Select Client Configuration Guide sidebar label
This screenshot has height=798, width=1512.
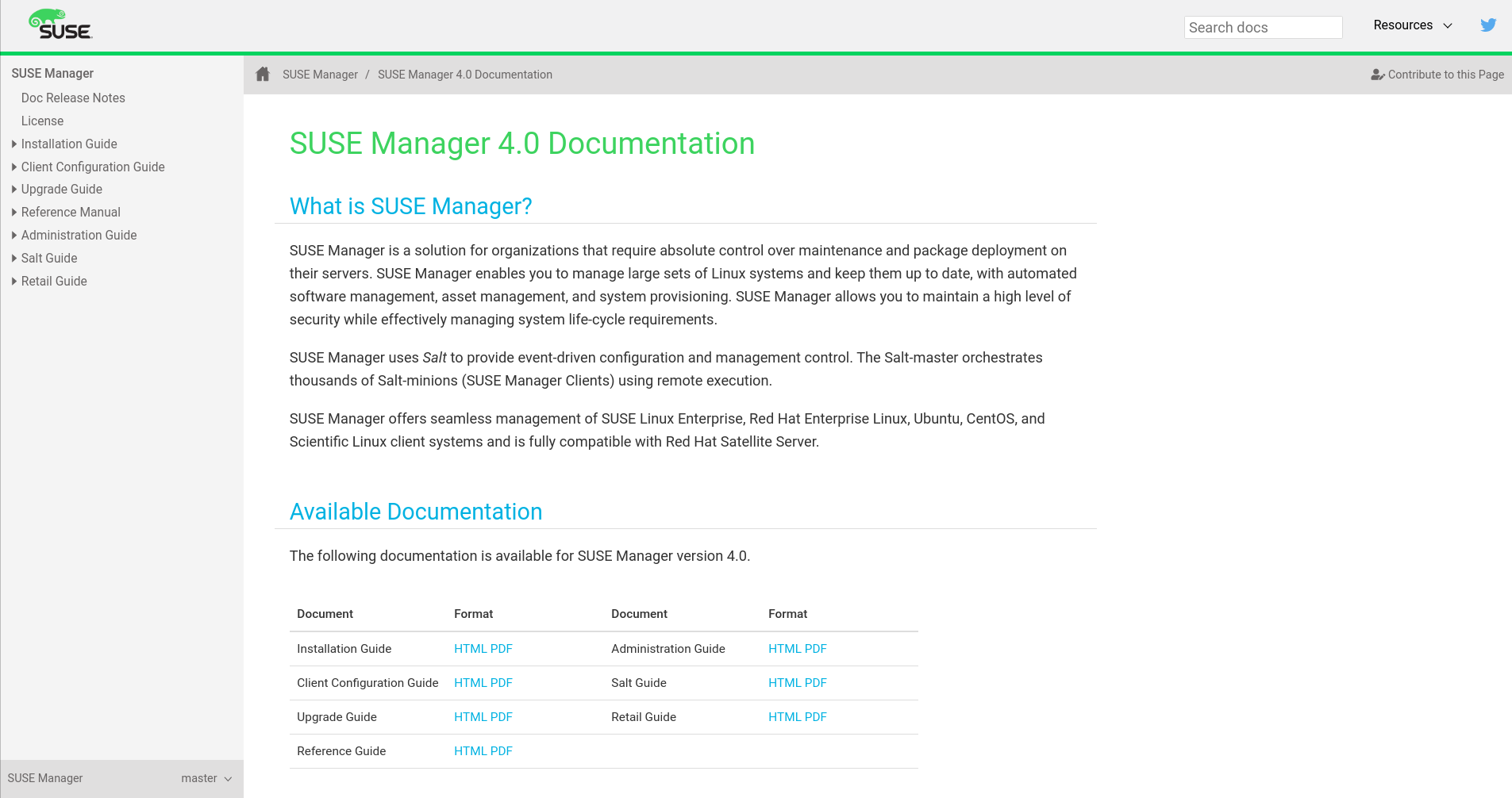(x=93, y=167)
